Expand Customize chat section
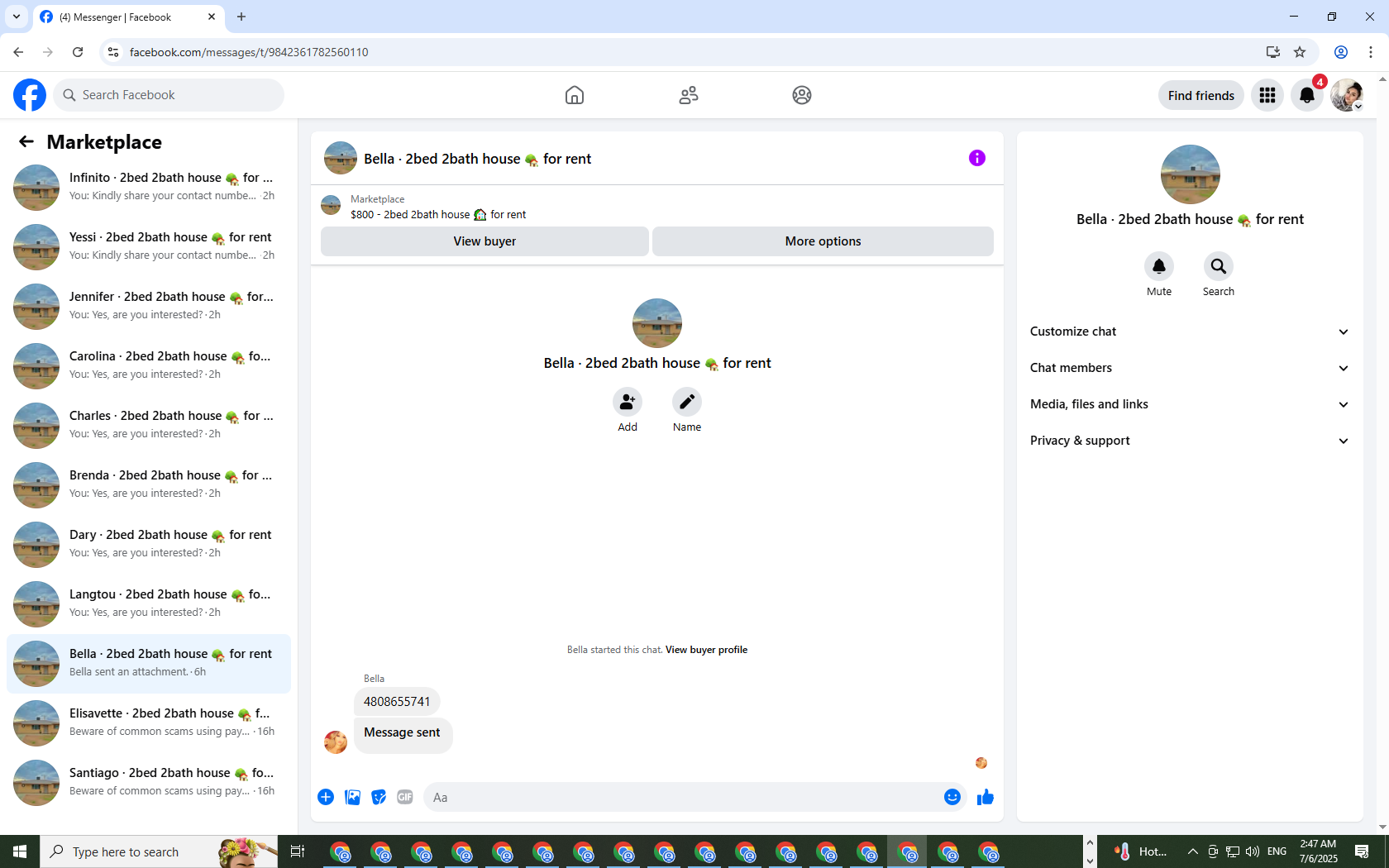Viewport: 1389px width, 868px height. point(1190,331)
